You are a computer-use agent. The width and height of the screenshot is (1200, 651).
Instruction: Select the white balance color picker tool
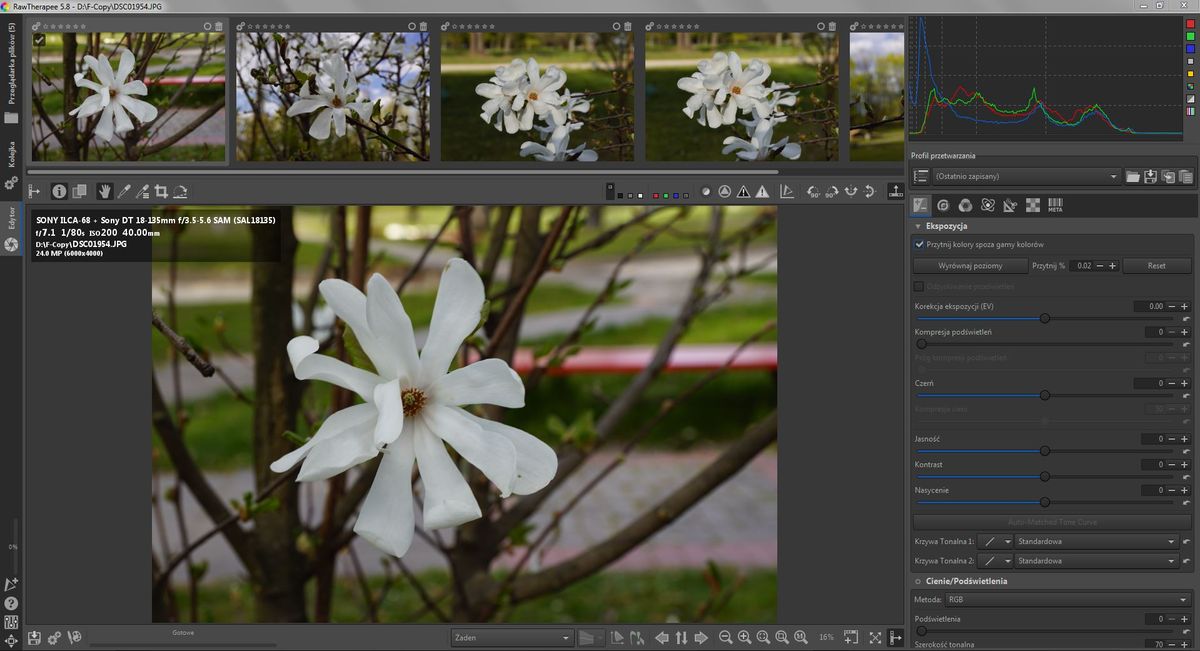pos(124,191)
